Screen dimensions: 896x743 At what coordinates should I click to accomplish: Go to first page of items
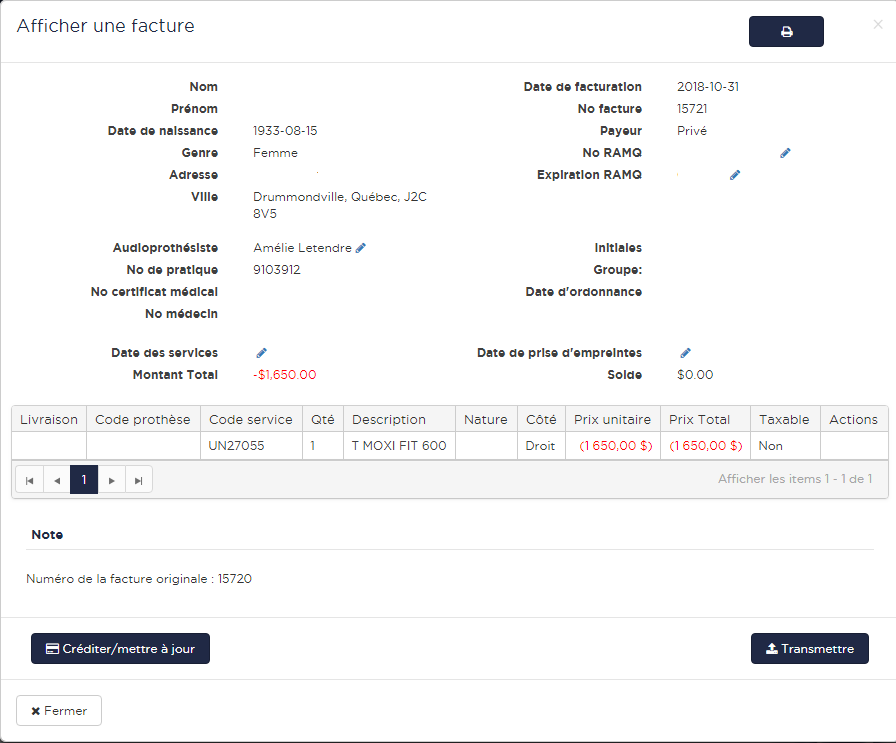click(x=30, y=480)
